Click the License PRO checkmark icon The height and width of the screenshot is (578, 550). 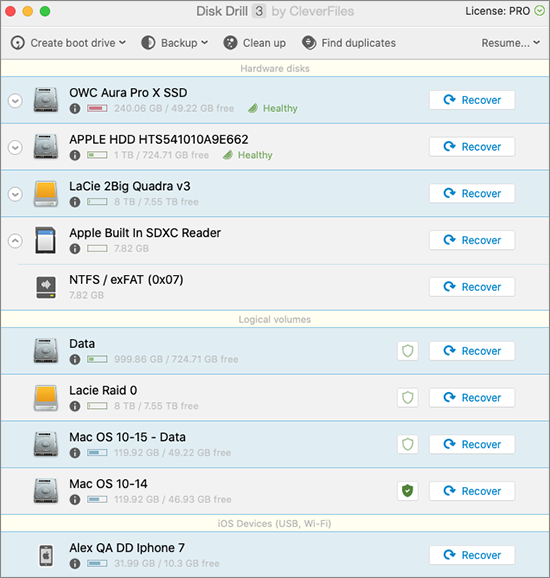click(x=539, y=11)
